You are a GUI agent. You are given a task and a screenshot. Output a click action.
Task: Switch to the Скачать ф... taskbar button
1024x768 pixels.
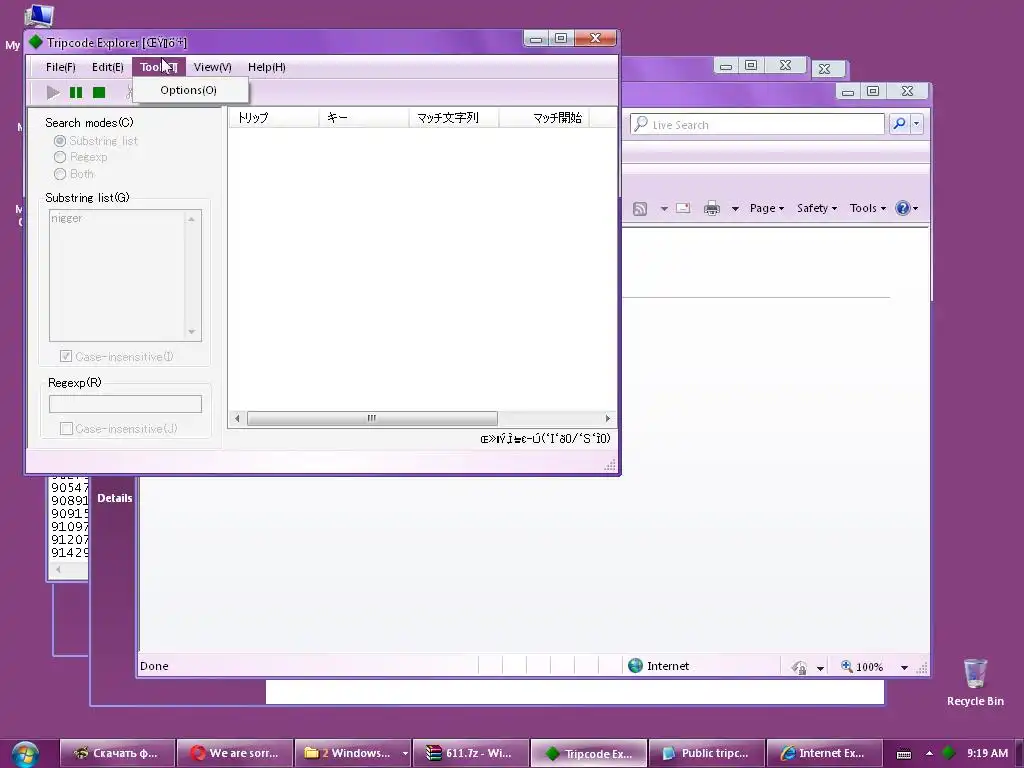pyautogui.click(x=118, y=753)
